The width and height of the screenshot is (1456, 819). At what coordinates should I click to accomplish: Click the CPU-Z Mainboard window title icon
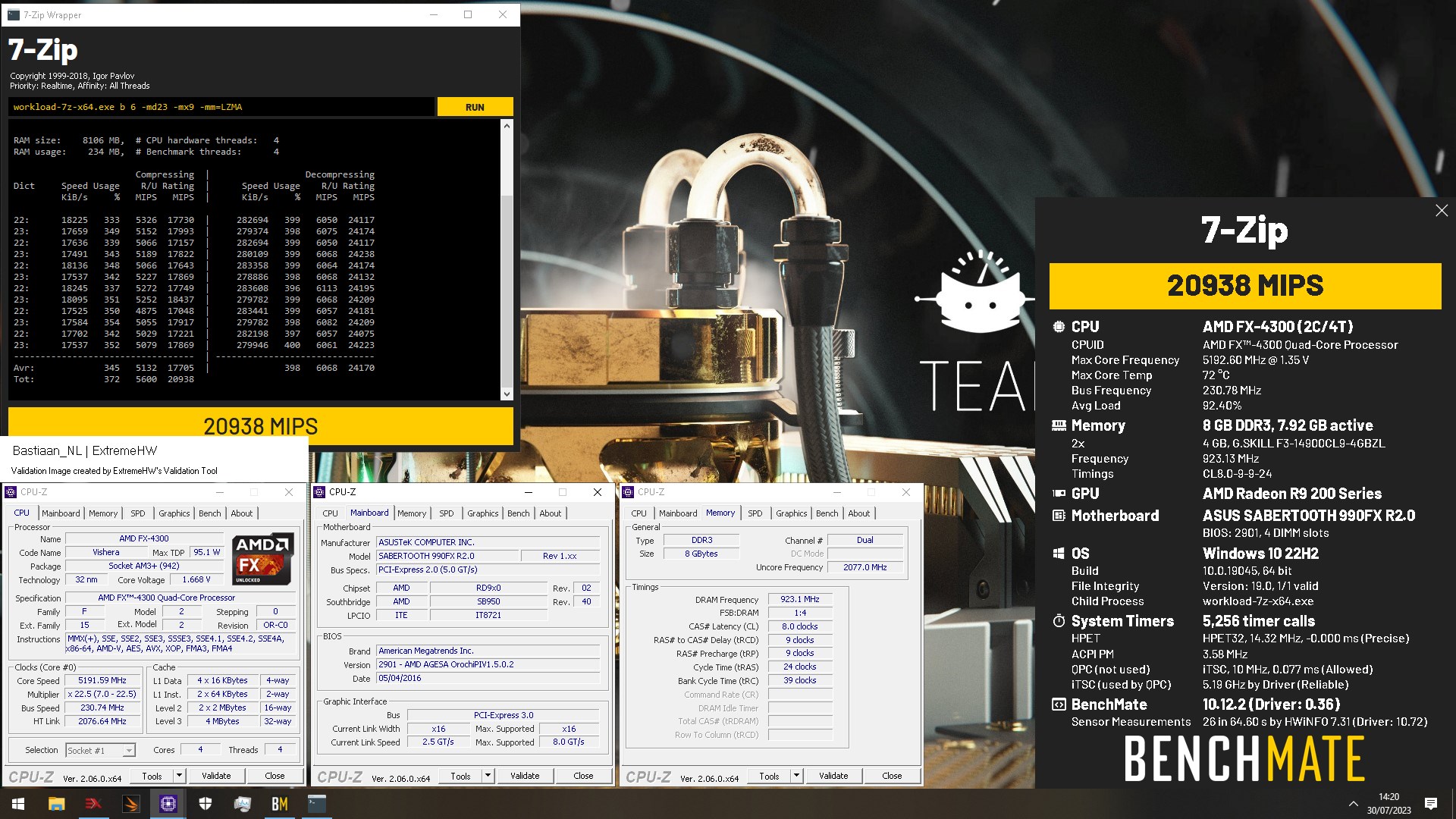(320, 492)
